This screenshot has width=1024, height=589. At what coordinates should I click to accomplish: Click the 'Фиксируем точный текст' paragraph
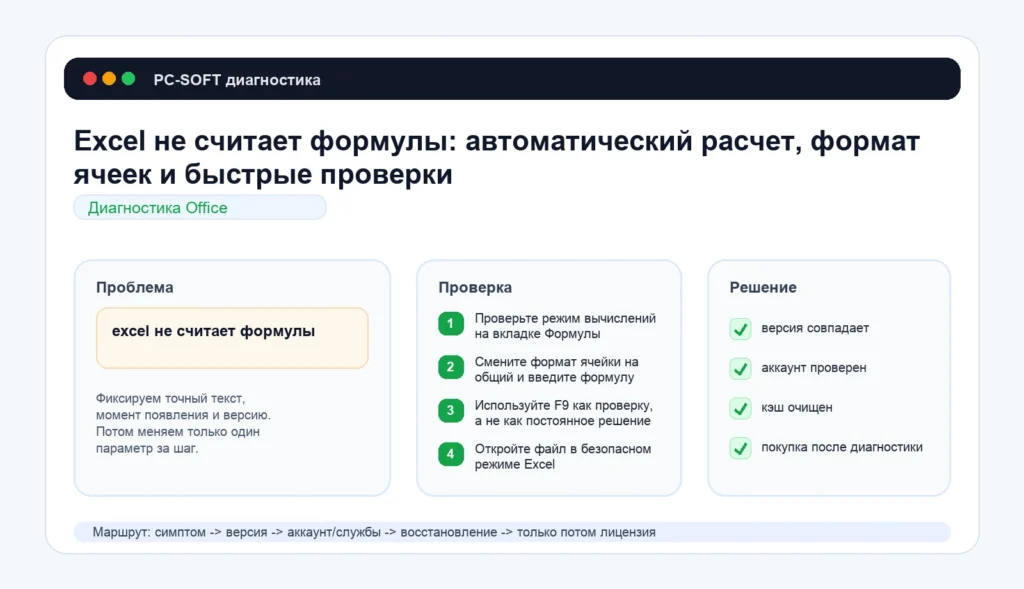(183, 423)
